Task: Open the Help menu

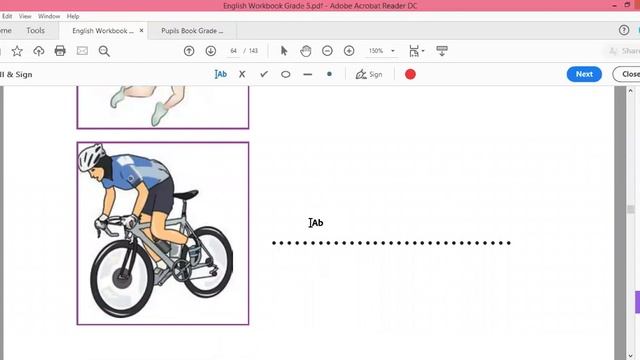Action: (x=73, y=16)
